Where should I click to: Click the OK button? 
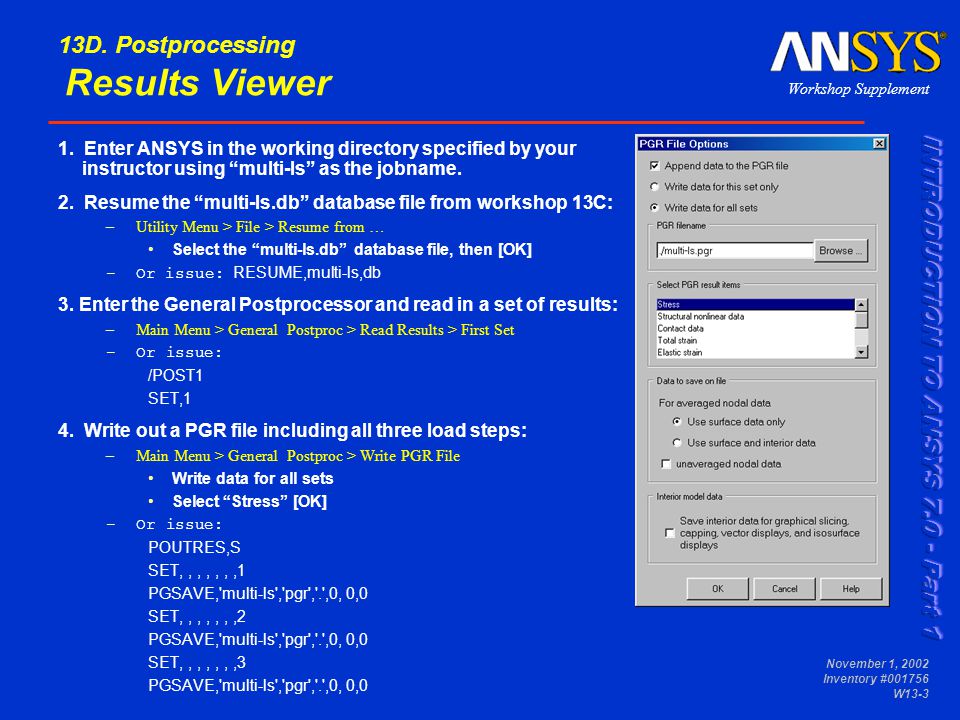pyautogui.click(x=718, y=588)
